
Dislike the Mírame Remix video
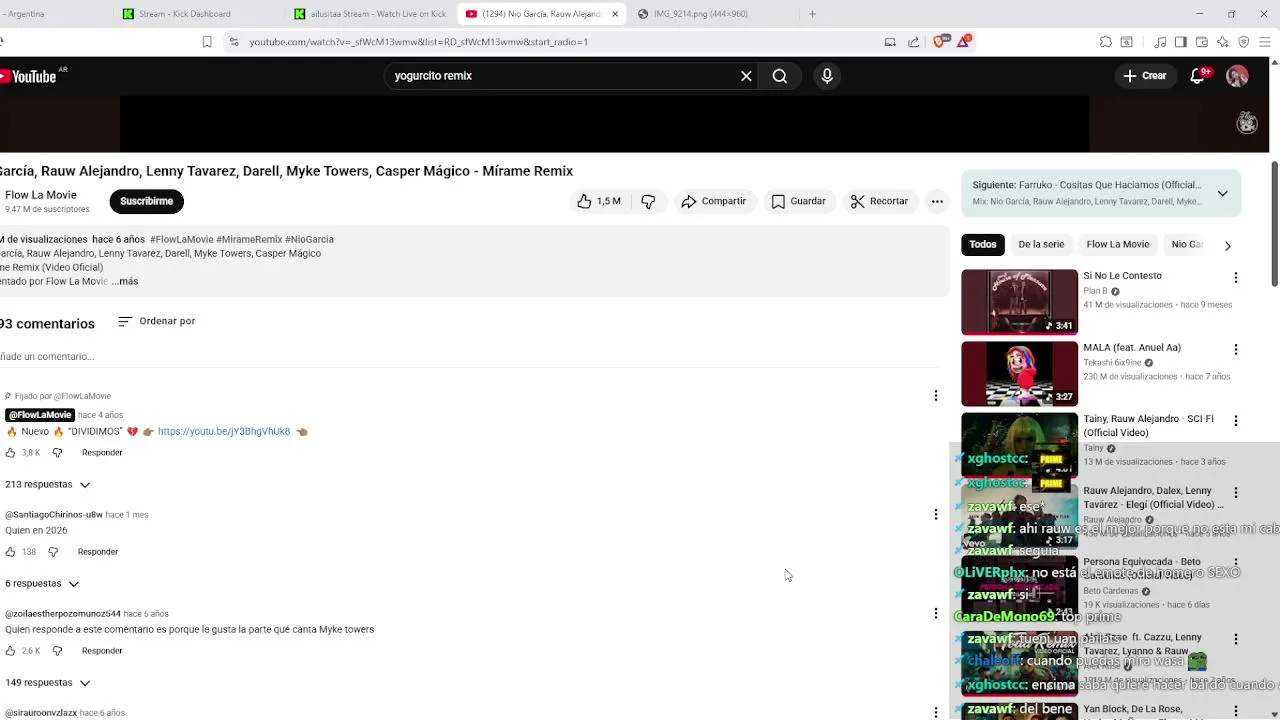click(x=648, y=201)
